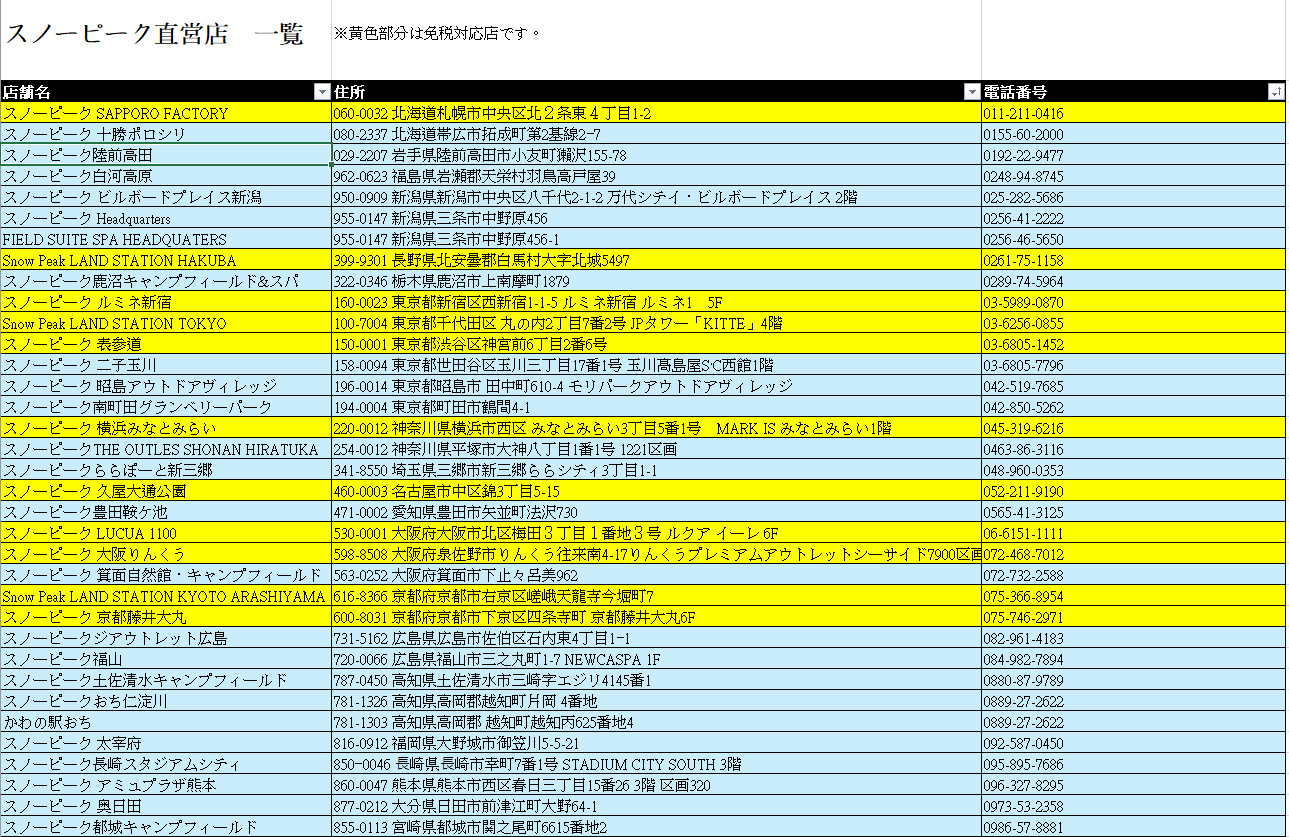This screenshot has width=1289, height=837.
Task: Click Snow Peak LAND STATION HAKUBA
Action: point(166,261)
